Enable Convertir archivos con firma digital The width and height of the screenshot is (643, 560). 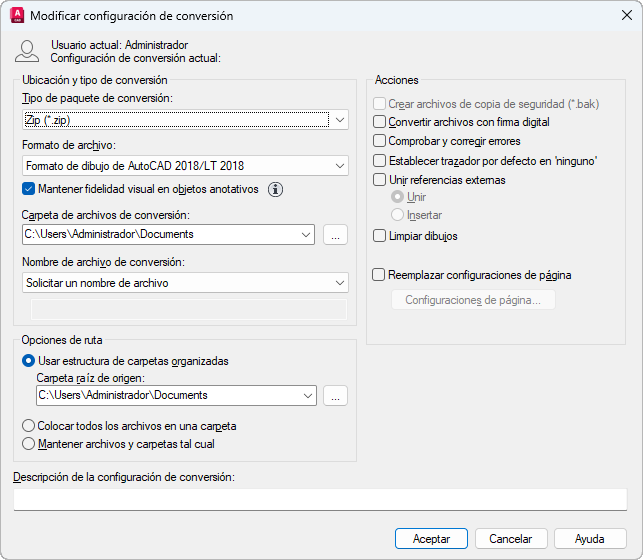tap(379, 122)
